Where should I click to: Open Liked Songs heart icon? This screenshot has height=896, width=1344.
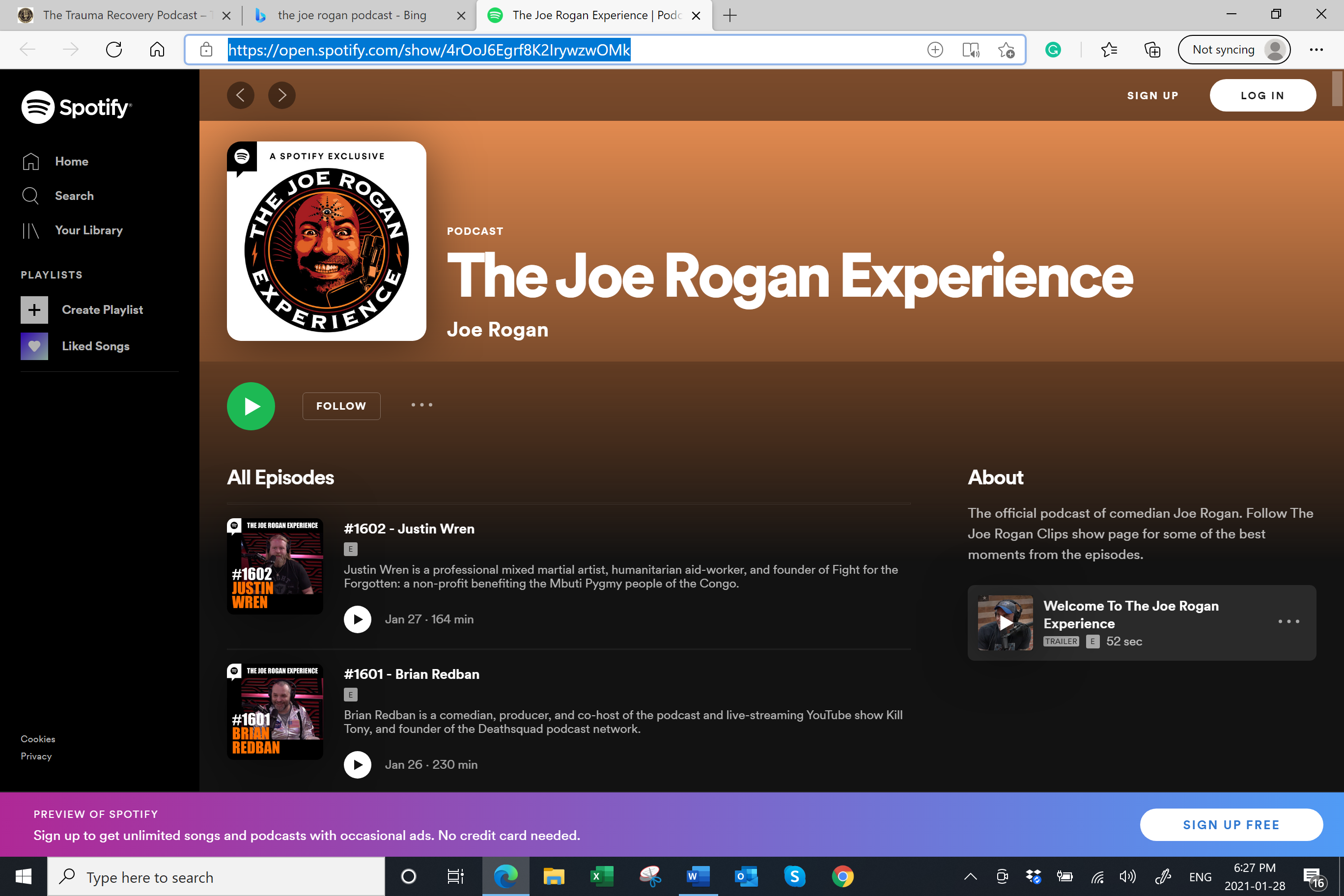point(34,346)
